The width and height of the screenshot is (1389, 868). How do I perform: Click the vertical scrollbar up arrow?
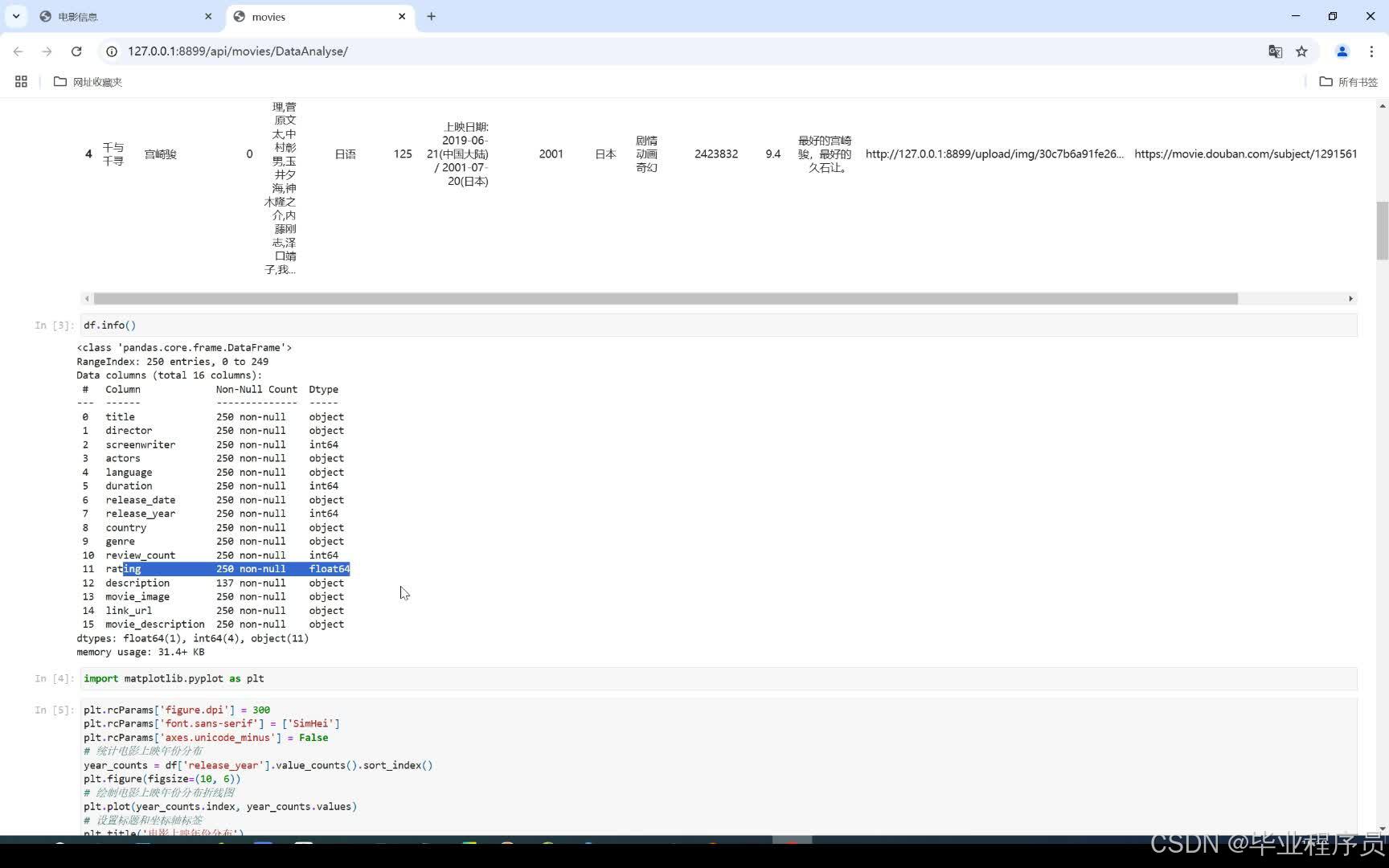[1383, 106]
